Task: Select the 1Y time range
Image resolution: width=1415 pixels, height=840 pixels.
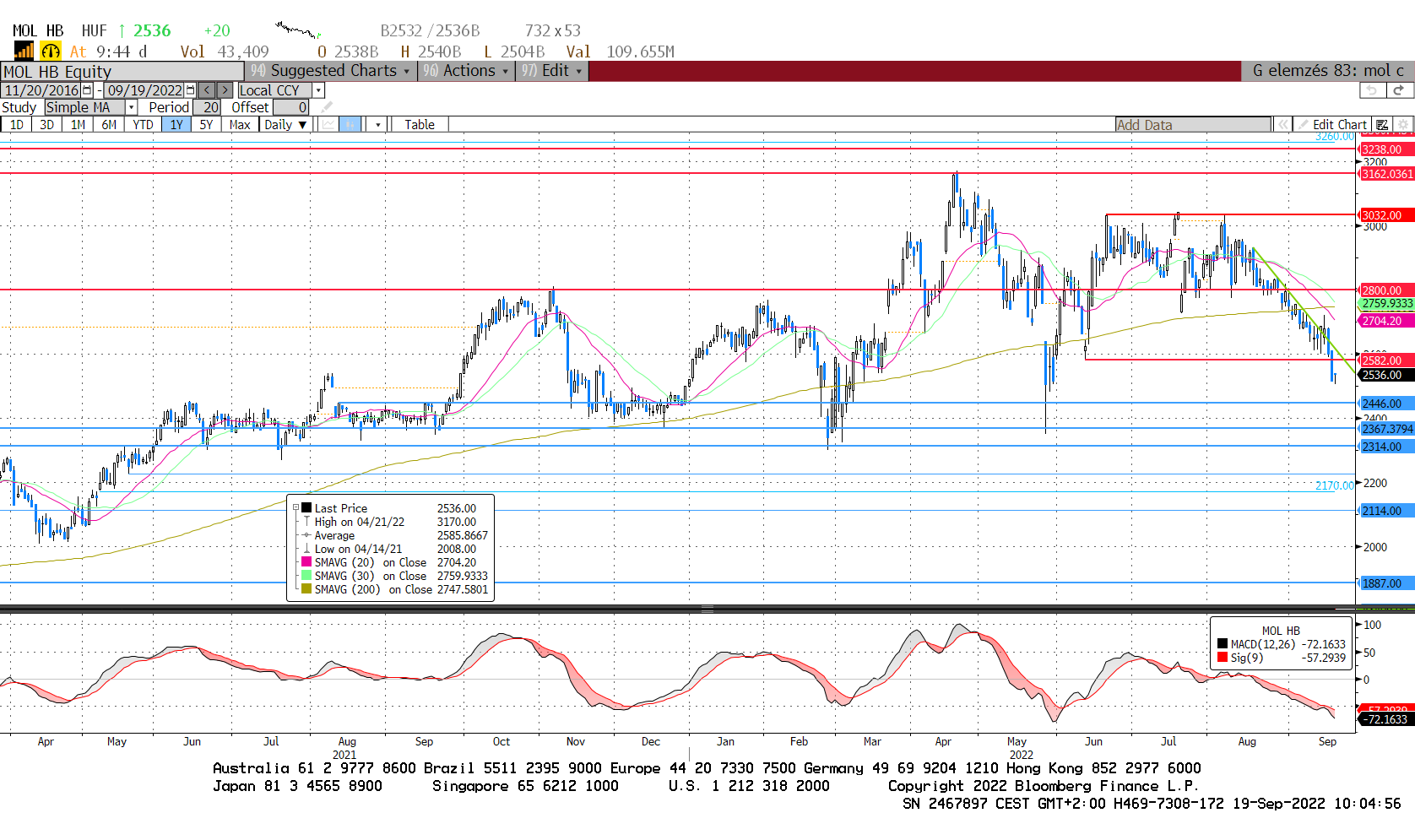Action: (176, 125)
